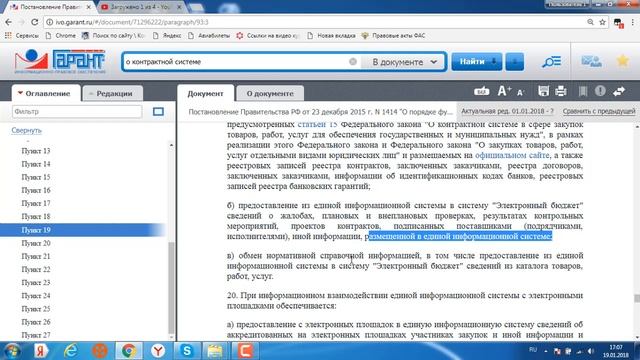Click Сравнить с предыдущей link

point(599,111)
